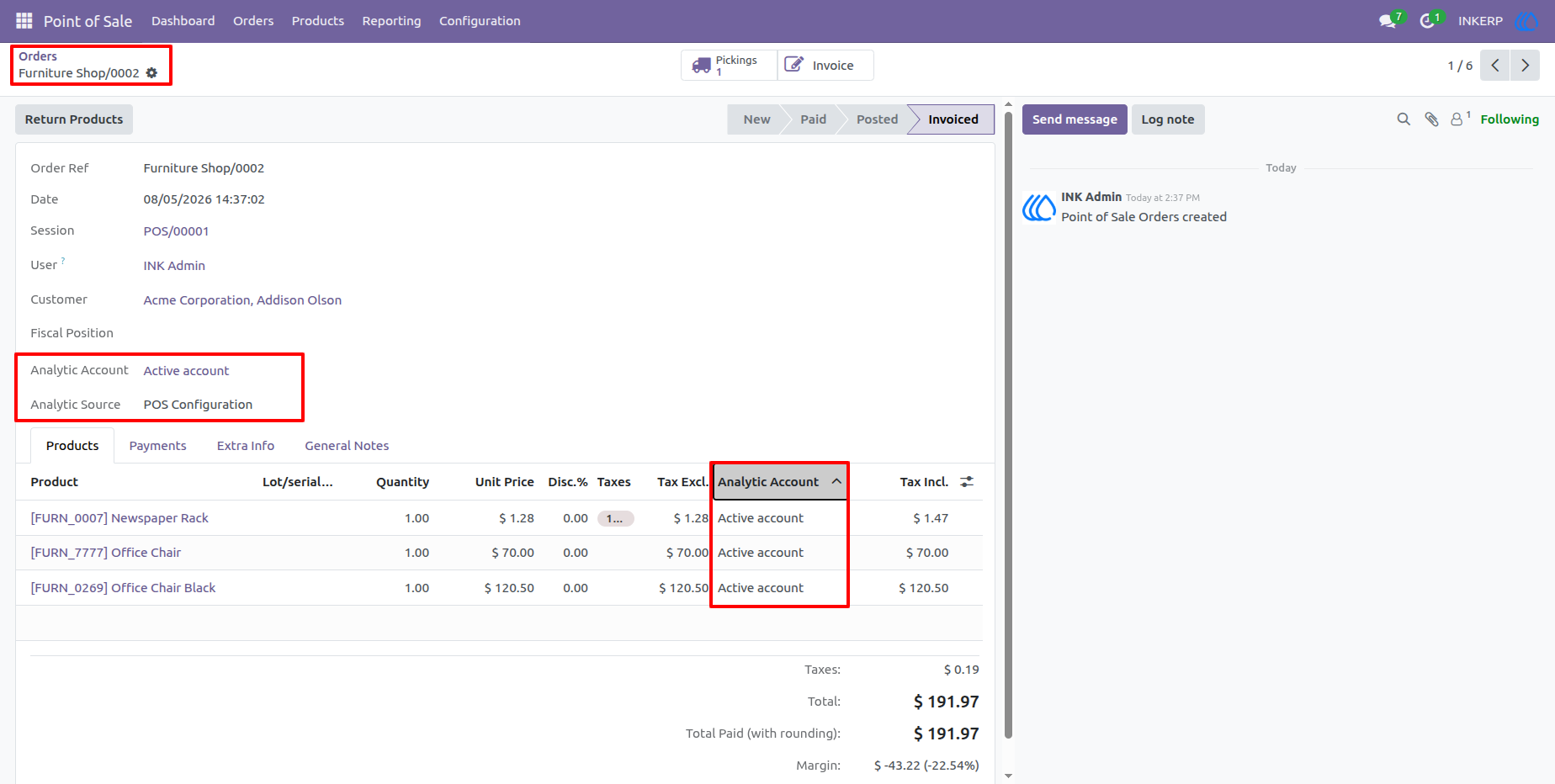1555x784 pixels.
Task: Select the Products tab
Action: pos(72,446)
